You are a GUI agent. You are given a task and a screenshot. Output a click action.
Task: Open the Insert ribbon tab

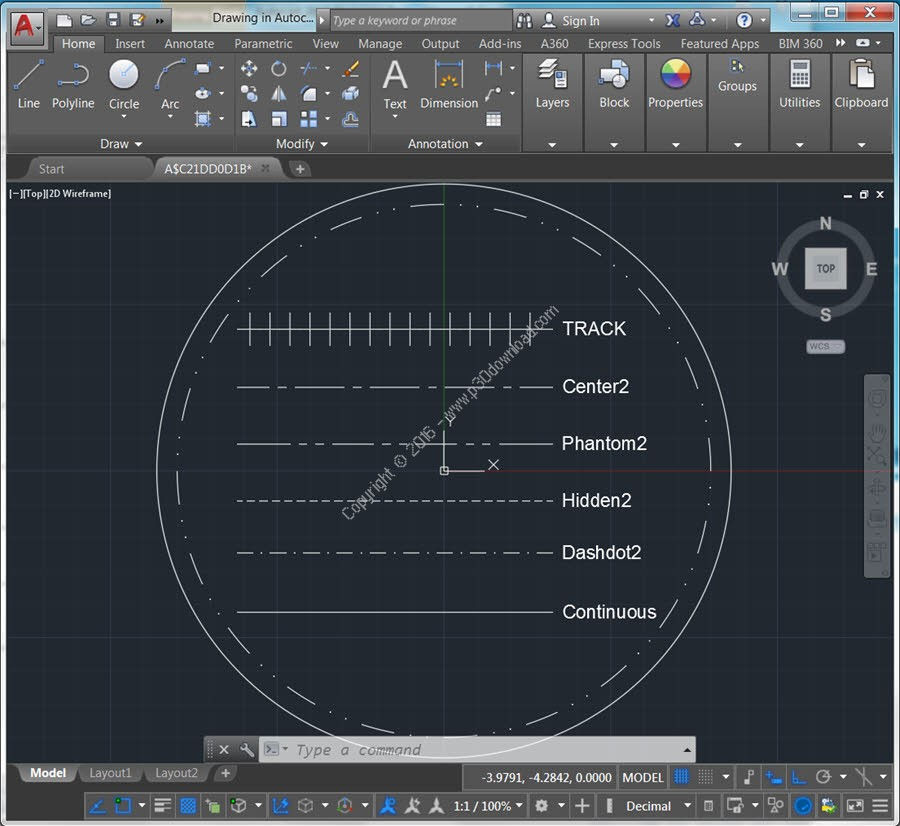tap(130, 44)
